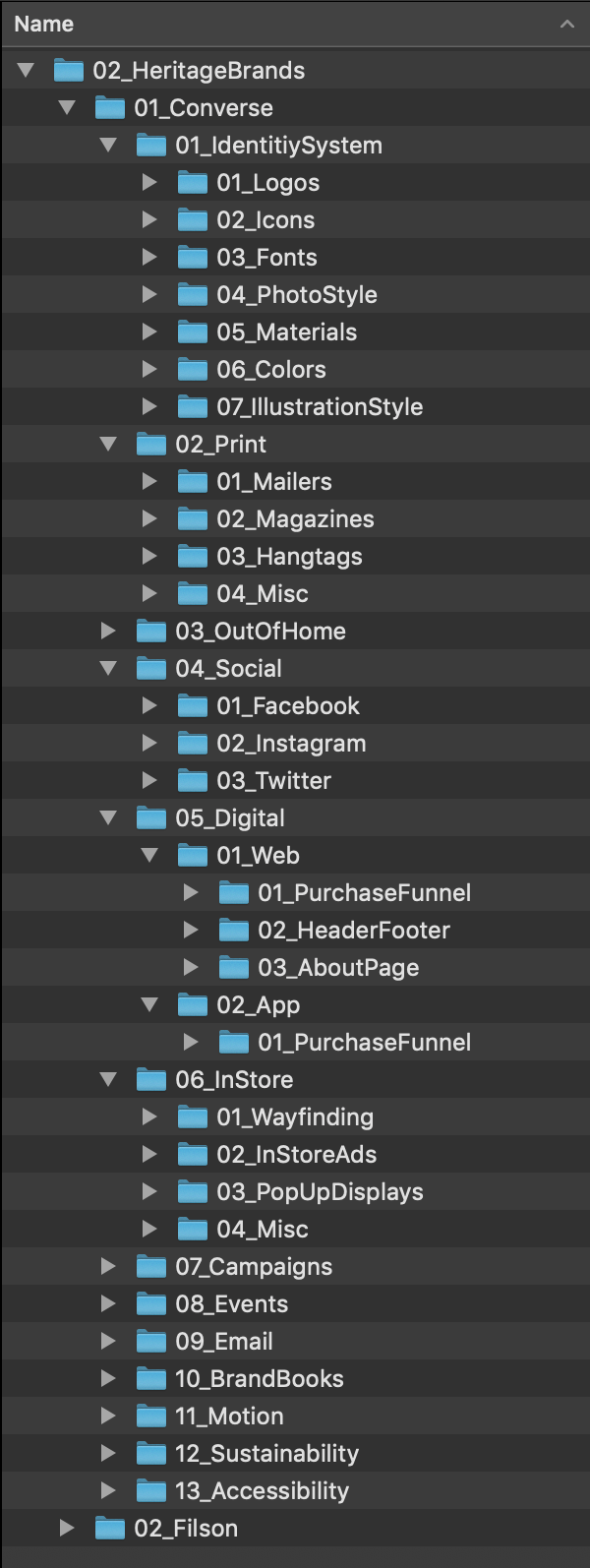The height and width of the screenshot is (1568, 590).
Task: Collapse the 01_Converse disclosure triangle
Action: tap(67, 107)
